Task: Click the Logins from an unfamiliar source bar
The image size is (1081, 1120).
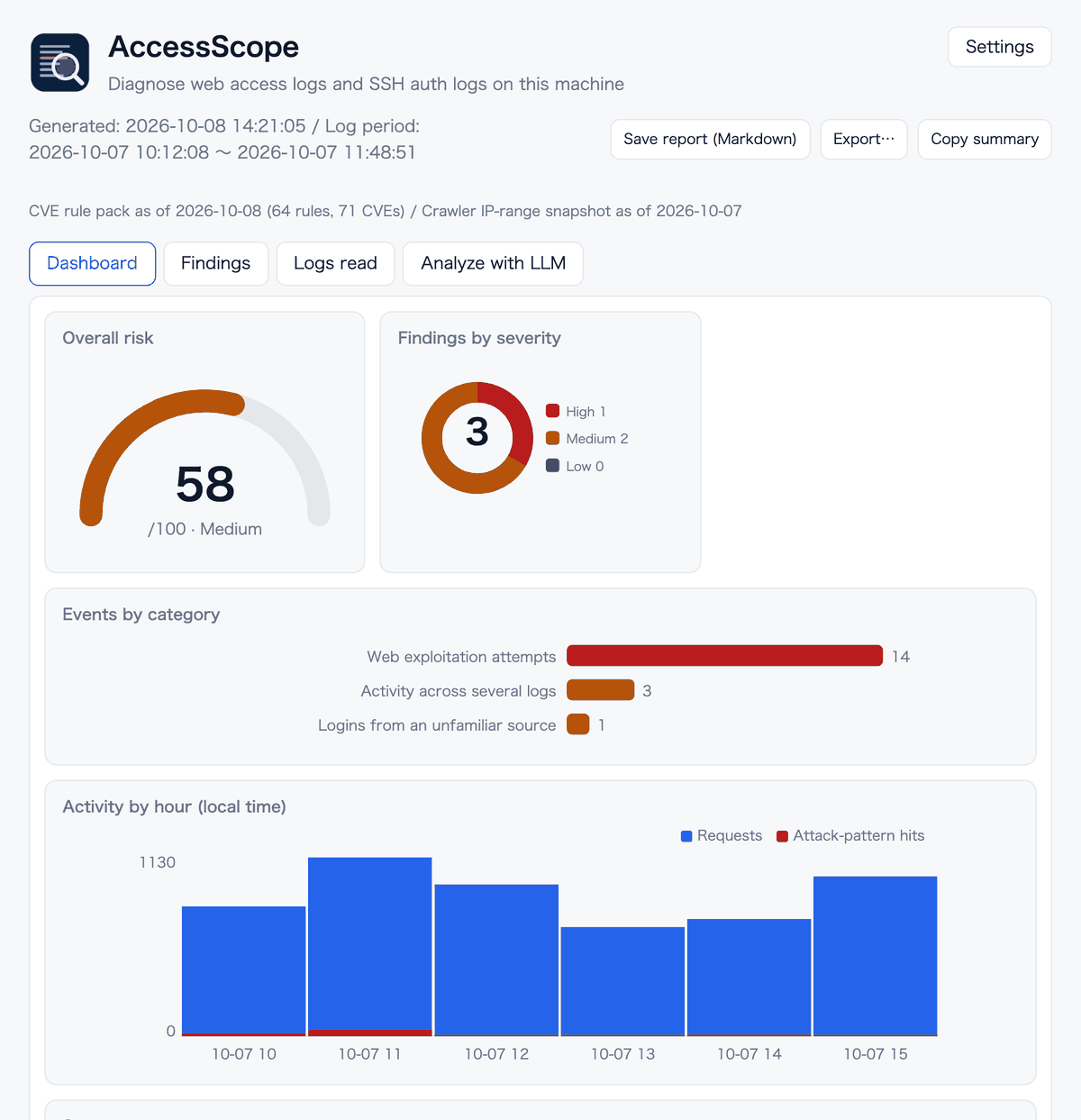Action: pyautogui.click(x=577, y=724)
